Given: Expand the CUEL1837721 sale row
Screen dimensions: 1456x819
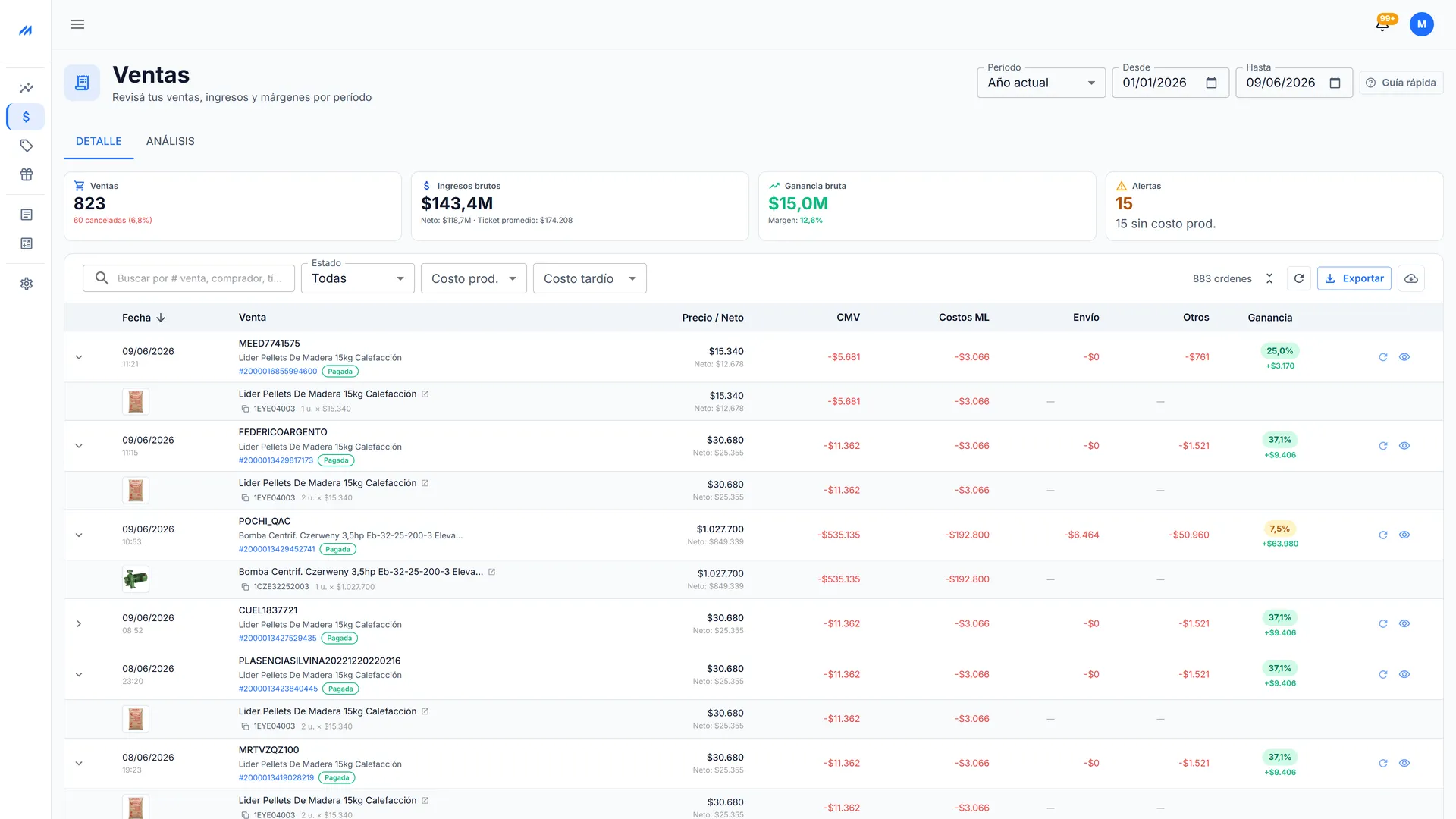Looking at the screenshot, I should point(79,624).
